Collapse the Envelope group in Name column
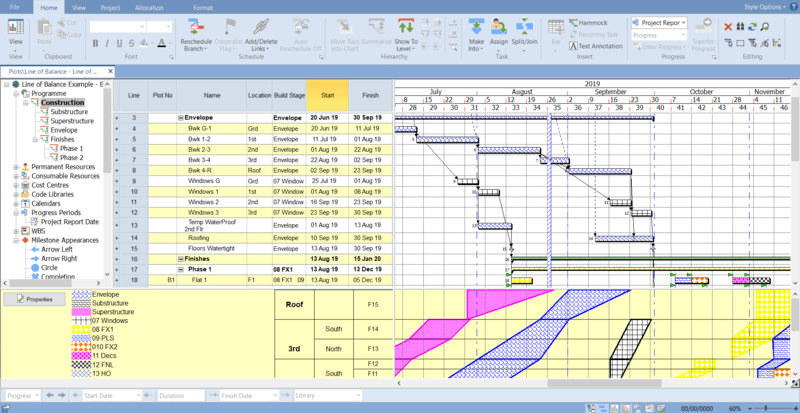The width and height of the screenshot is (800, 413). [x=181, y=117]
